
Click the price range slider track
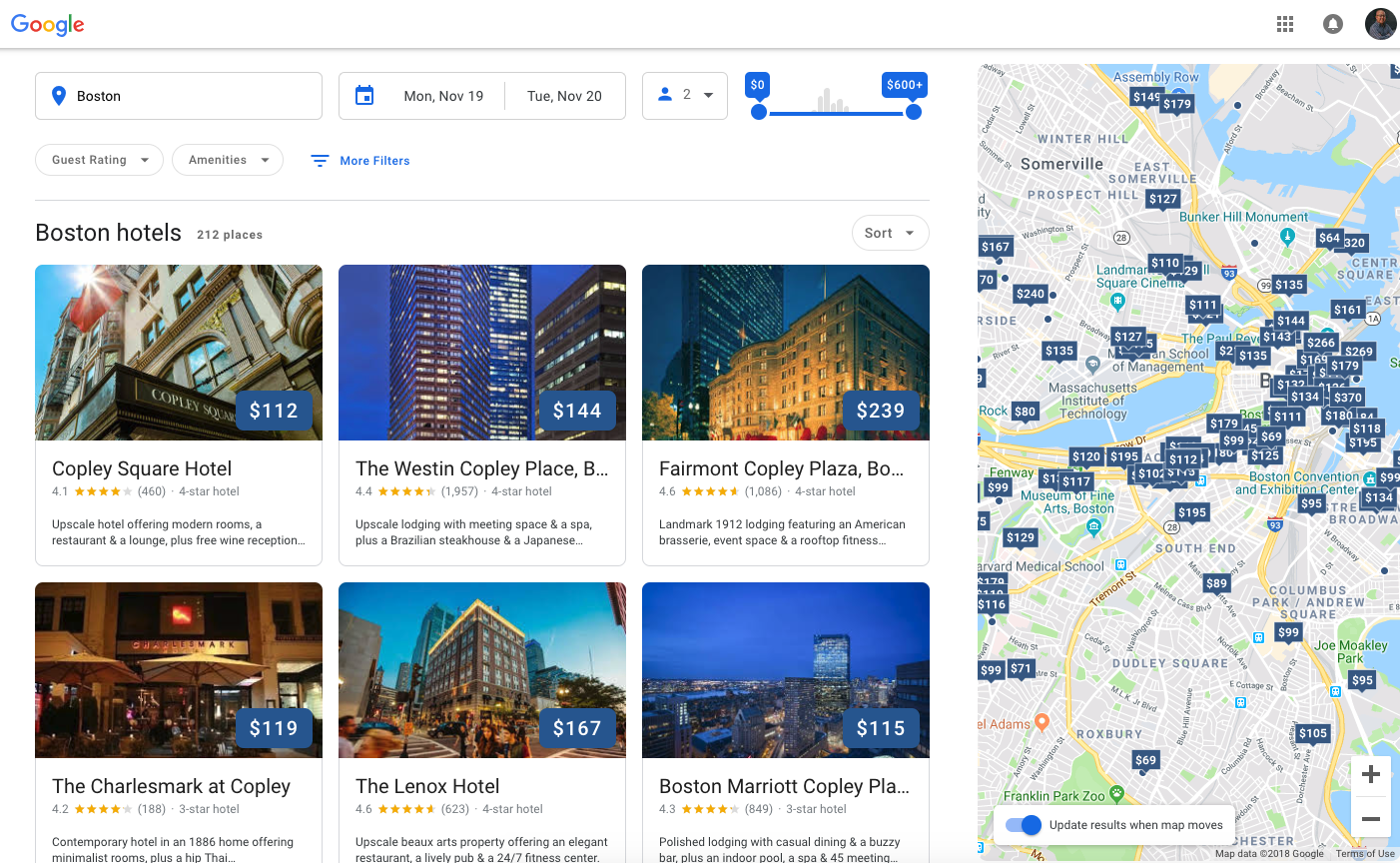click(836, 113)
